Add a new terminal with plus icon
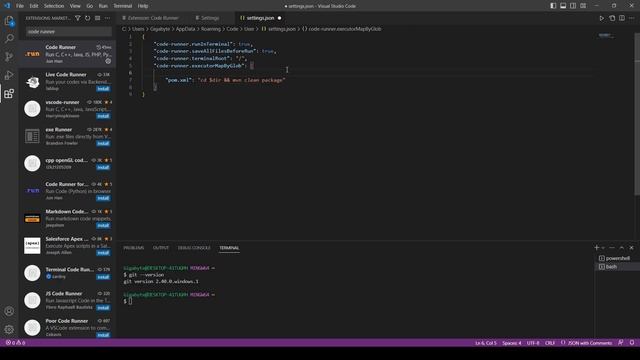The width and height of the screenshot is (640, 360). (596, 247)
